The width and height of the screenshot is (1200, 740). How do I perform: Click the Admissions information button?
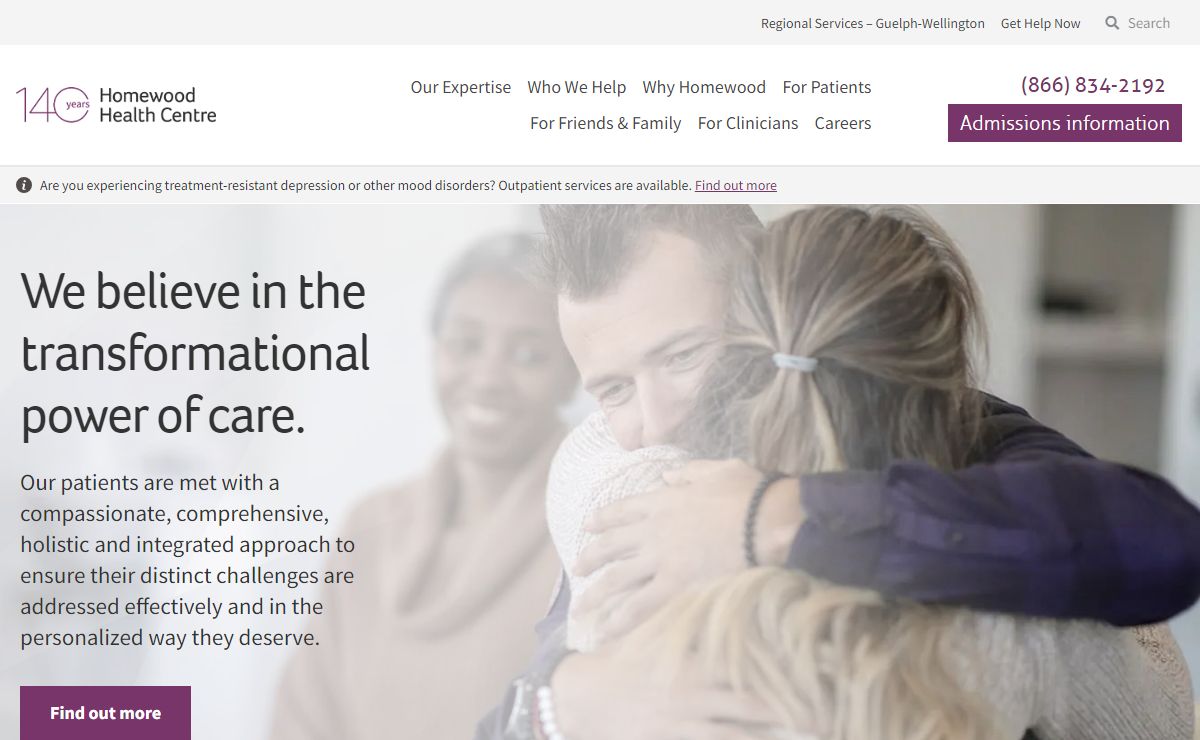click(1065, 123)
